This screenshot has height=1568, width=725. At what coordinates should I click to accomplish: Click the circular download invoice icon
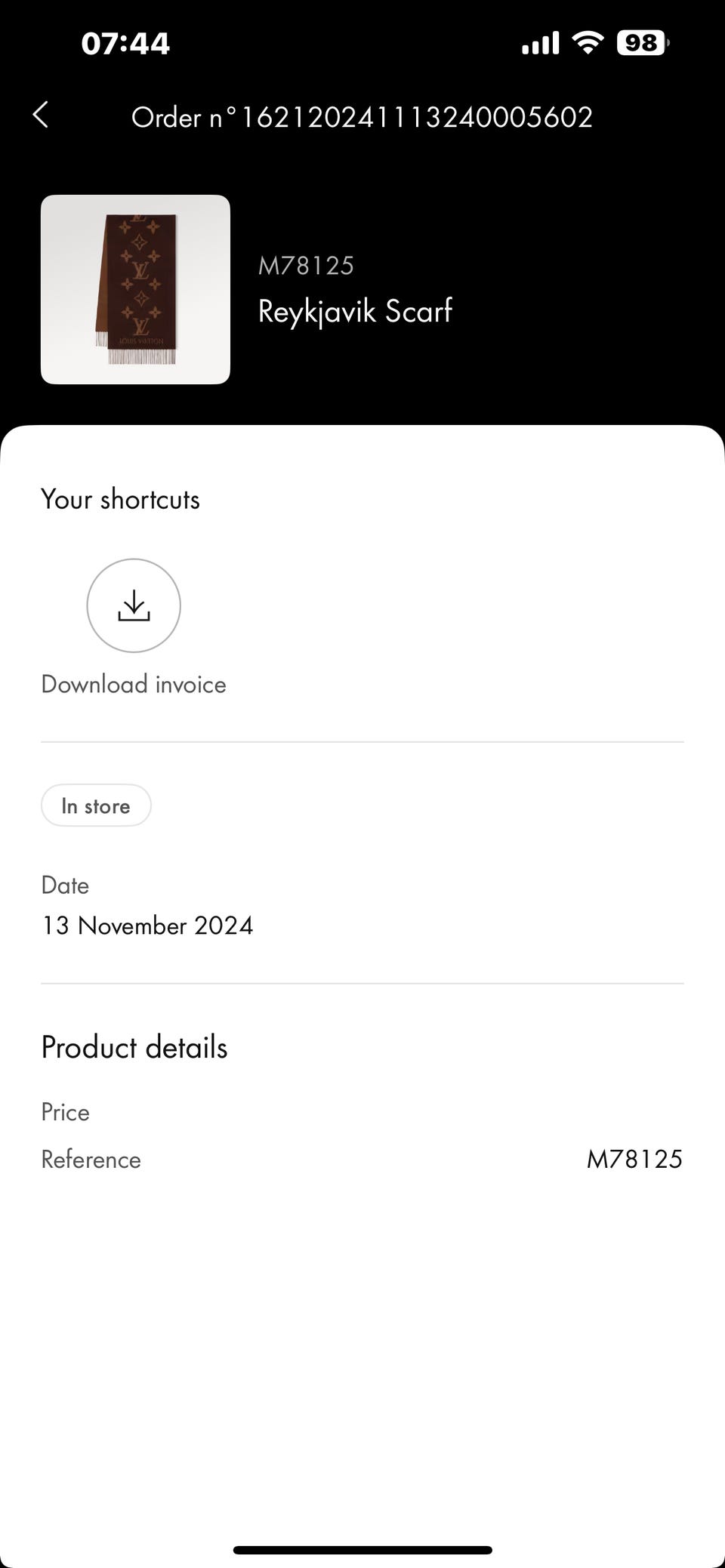[x=134, y=605]
